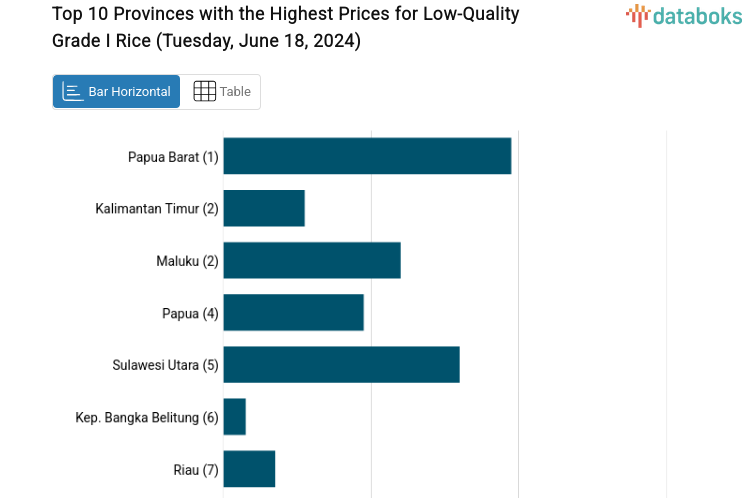Click the Sulawesi Utara (5) bar
753x498 pixels.
click(x=341, y=364)
